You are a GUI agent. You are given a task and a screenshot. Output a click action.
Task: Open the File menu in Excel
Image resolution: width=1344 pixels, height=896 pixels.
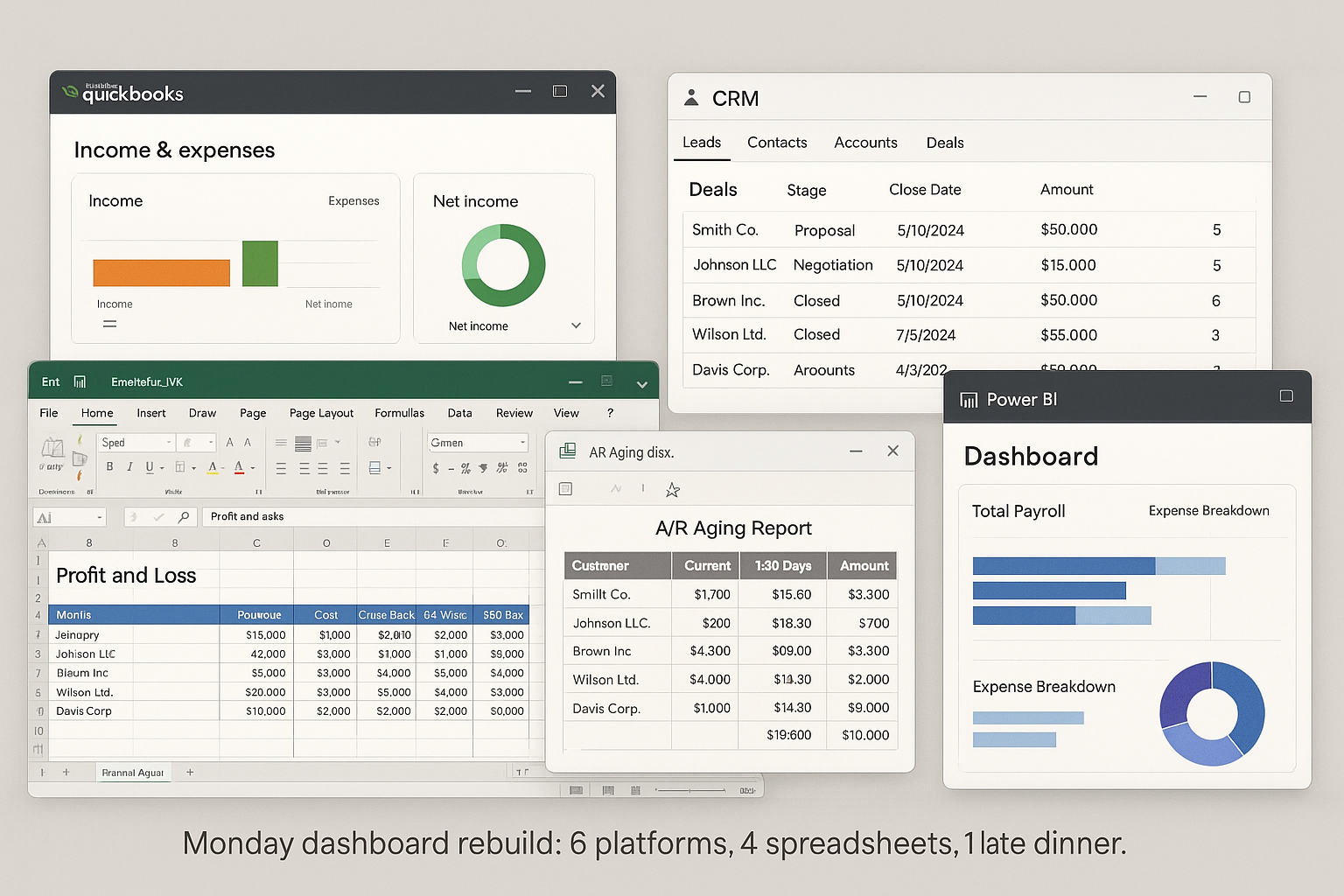pyautogui.click(x=49, y=413)
